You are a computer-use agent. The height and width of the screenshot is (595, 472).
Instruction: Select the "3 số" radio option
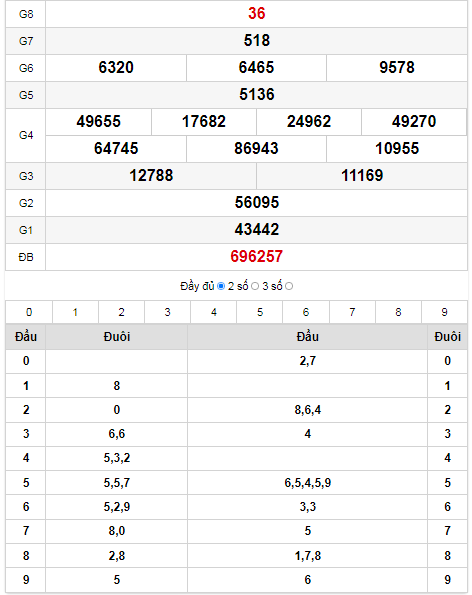click(x=289, y=286)
